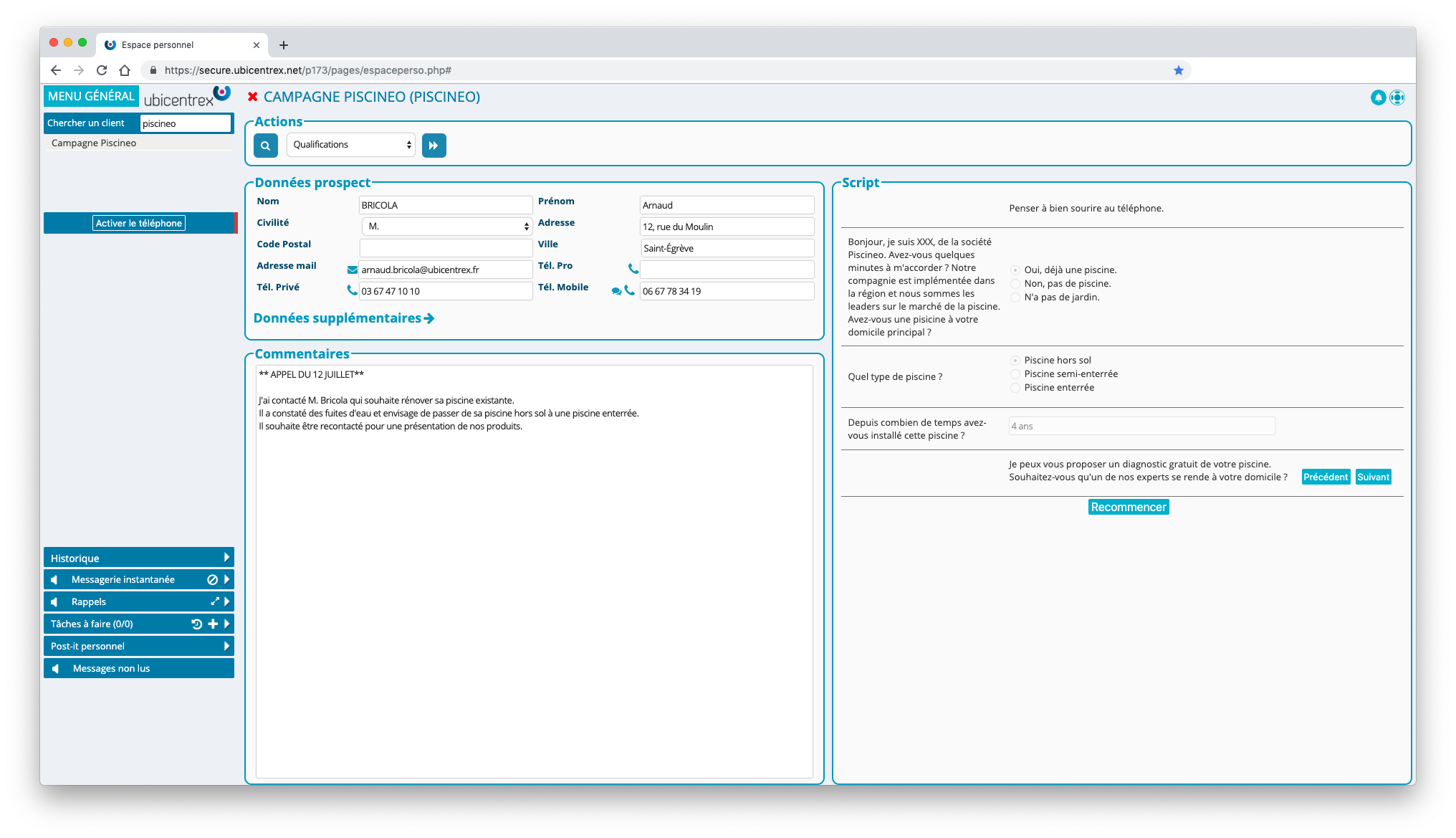Go back in the browser
The image size is (1456, 838).
coord(56,70)
